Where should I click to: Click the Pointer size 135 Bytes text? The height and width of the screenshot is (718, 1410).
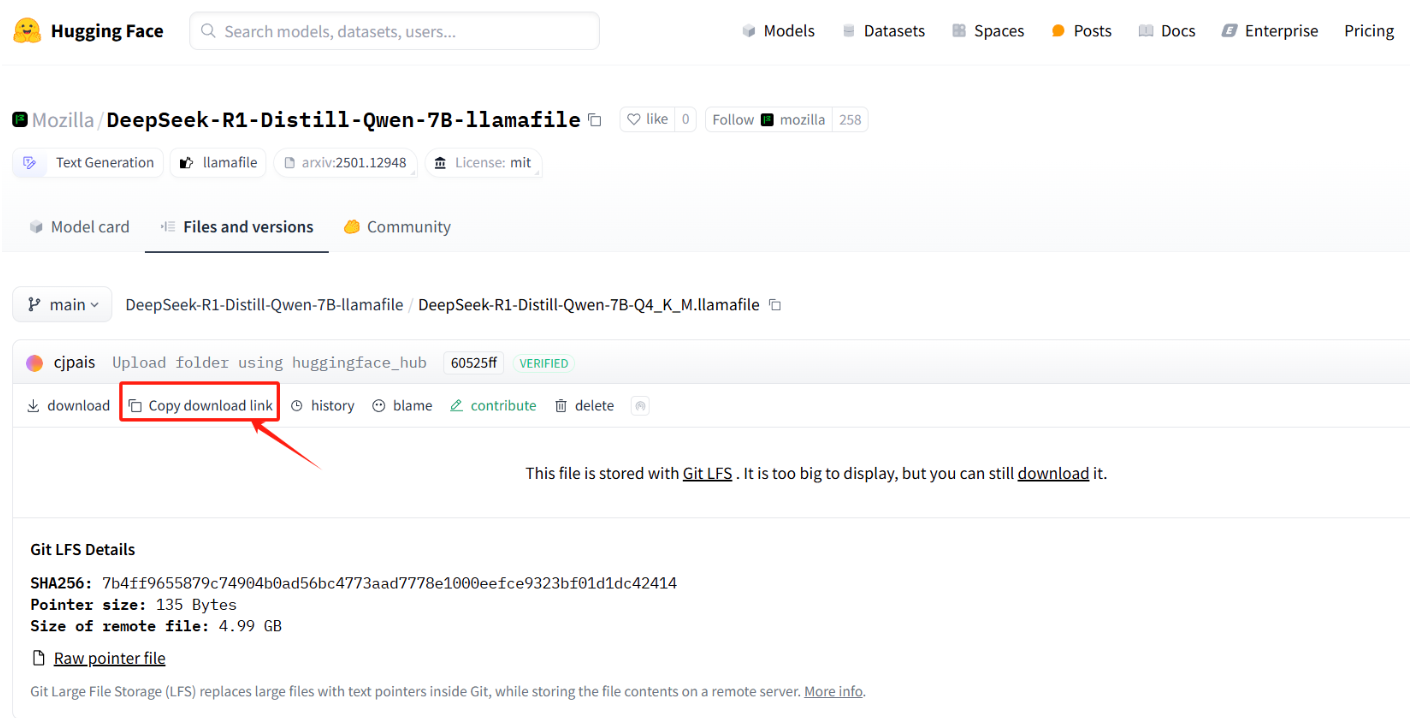tap(134, 604)
